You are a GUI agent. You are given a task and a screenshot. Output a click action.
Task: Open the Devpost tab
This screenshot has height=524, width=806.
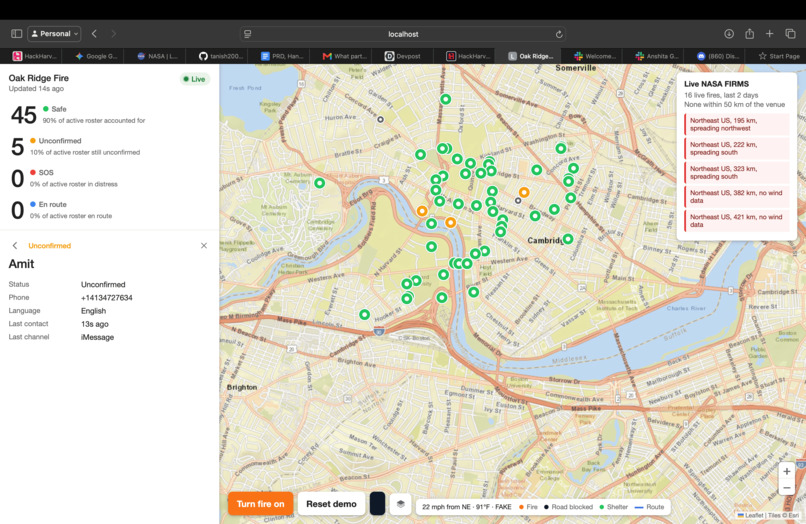403,56
